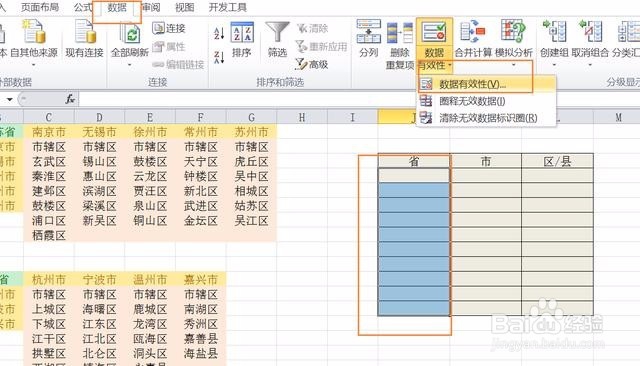The image size is (640, 366).
Task: Click the 无锡市 header cell
Action: click(99, 132)
